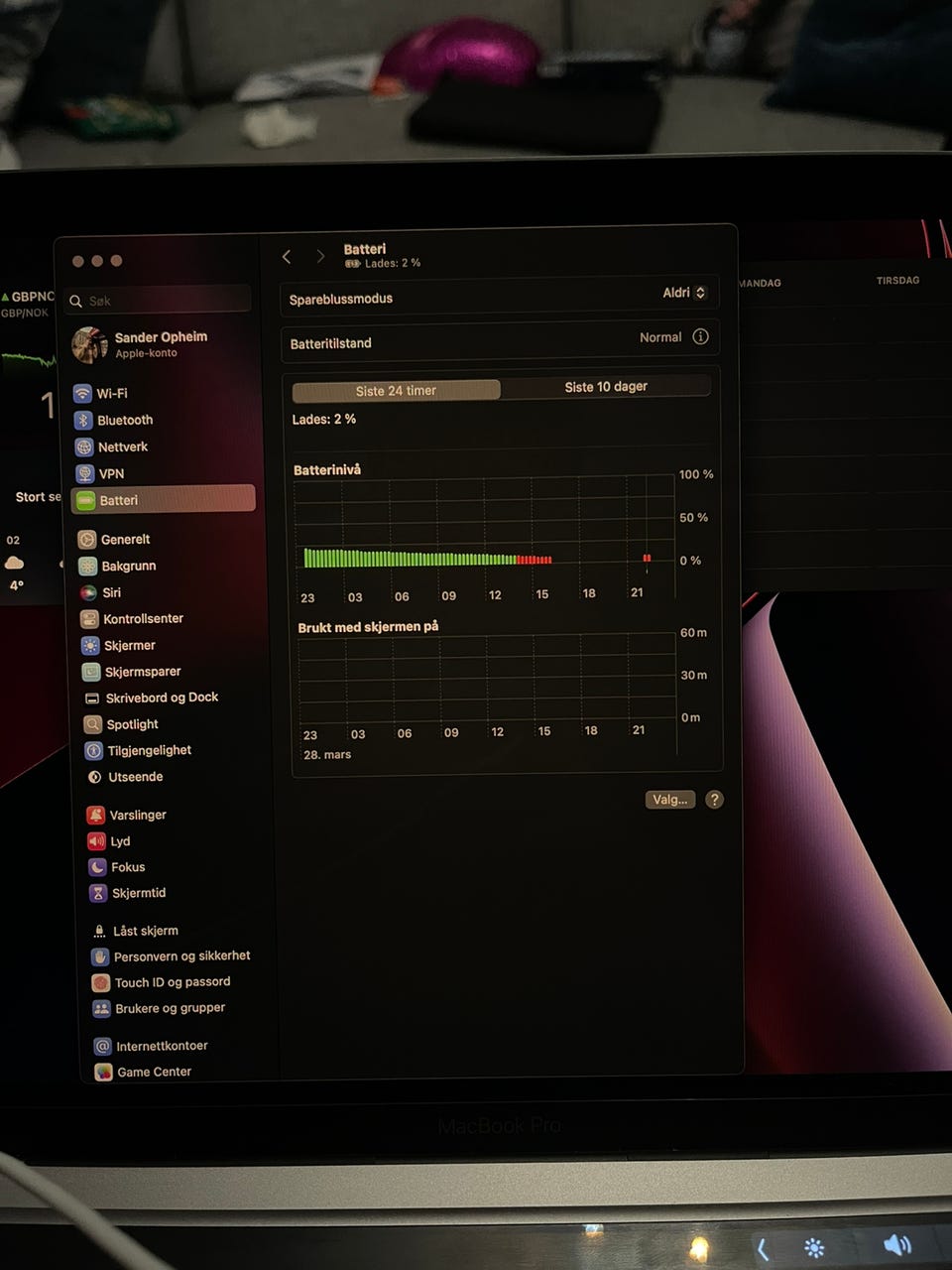This screenshot has height=1270, width=952.
Task: Open Skjermtid hourglass icon
Action: 98,893
